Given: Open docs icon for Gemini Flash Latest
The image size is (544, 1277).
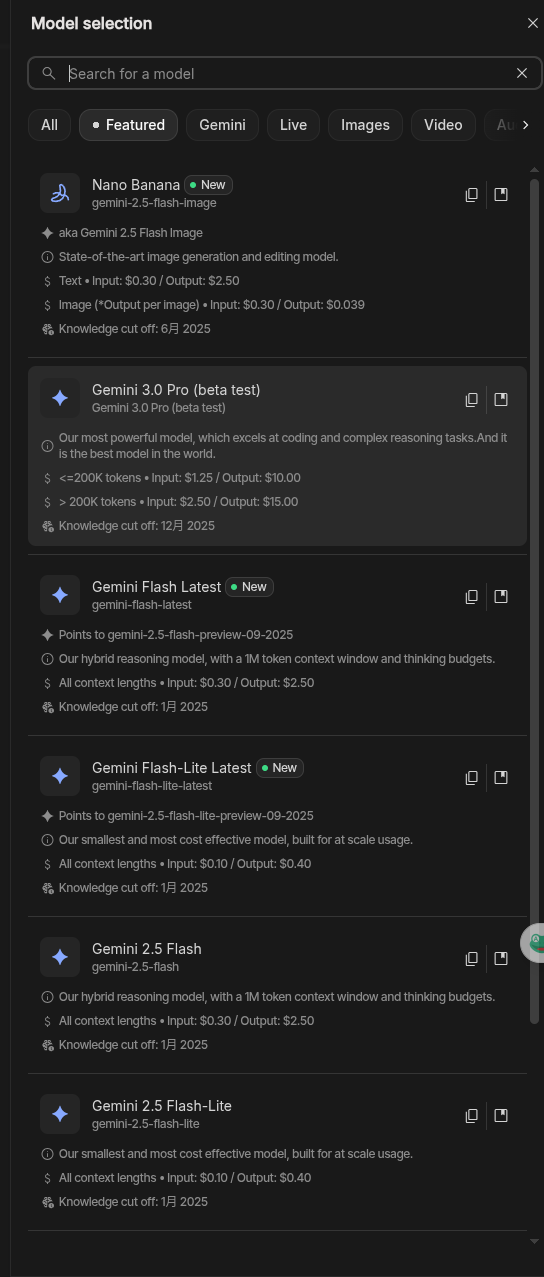Looking at the screenshot, I should point(501,596).
